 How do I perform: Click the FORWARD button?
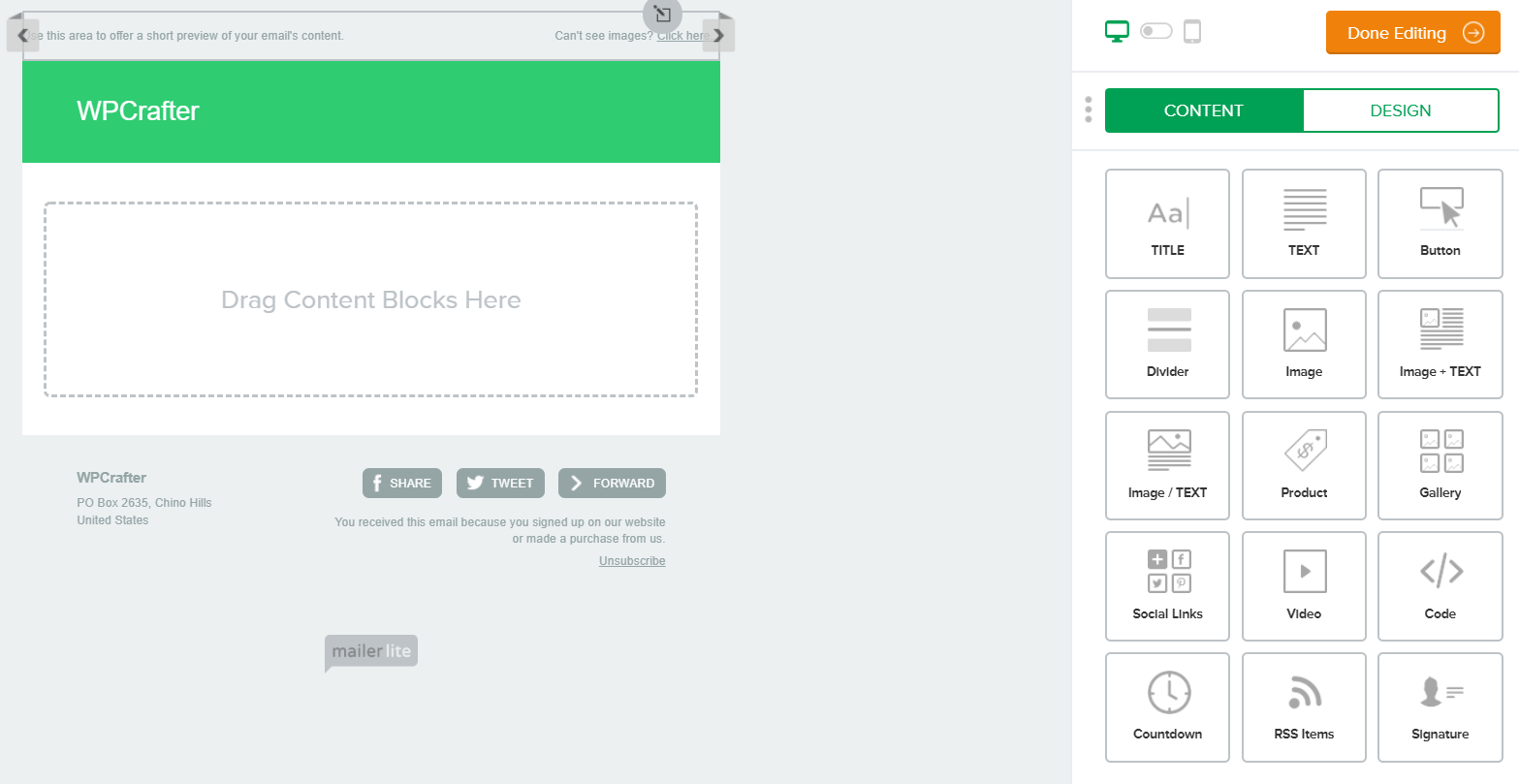[x=612, y=483]
